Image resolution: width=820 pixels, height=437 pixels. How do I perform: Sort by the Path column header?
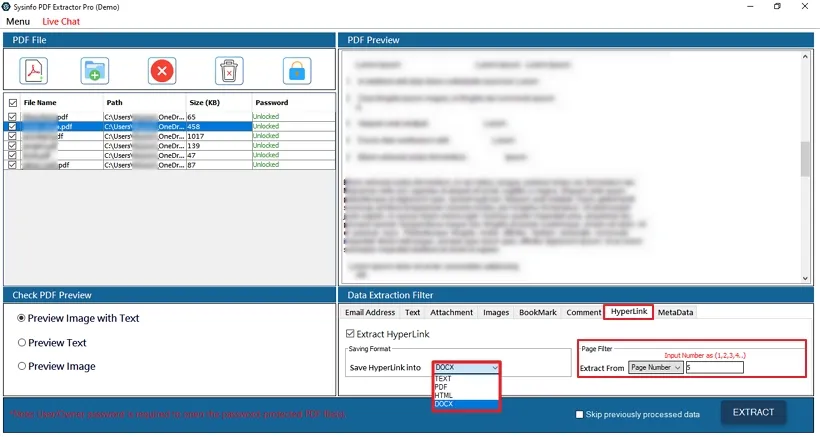(x=144, y=102)
